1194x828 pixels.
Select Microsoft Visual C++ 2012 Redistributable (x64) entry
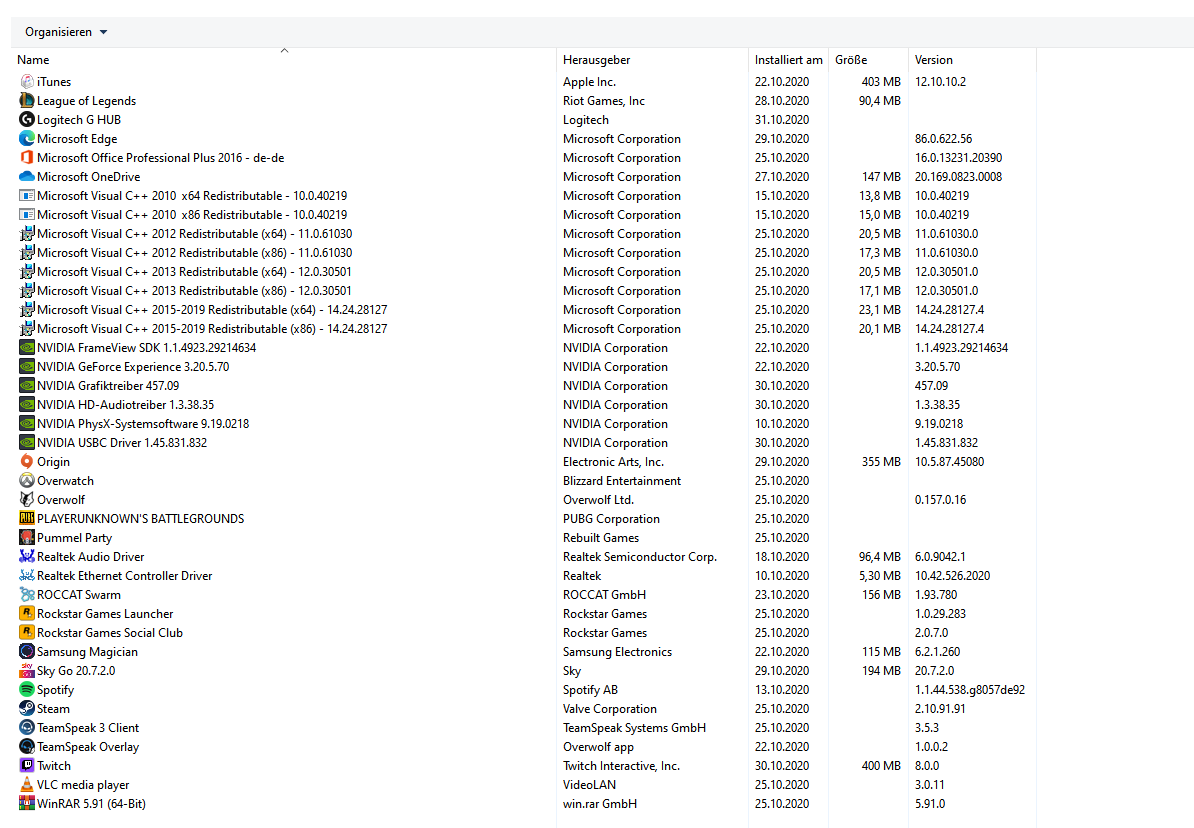194,234
